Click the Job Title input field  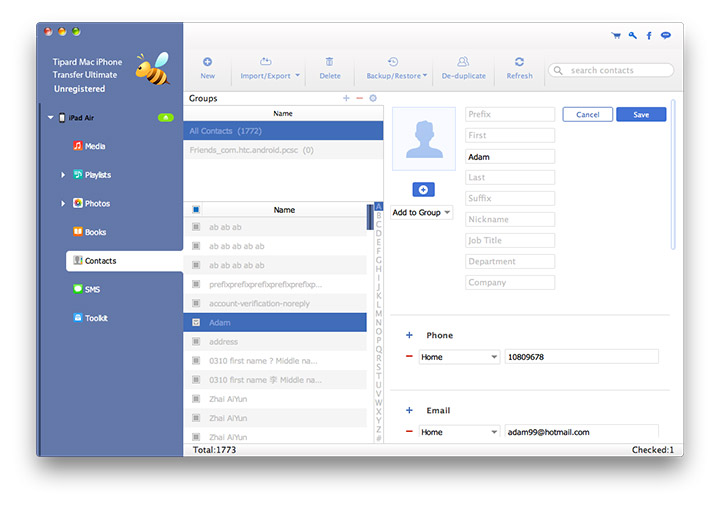click(510, 241)
